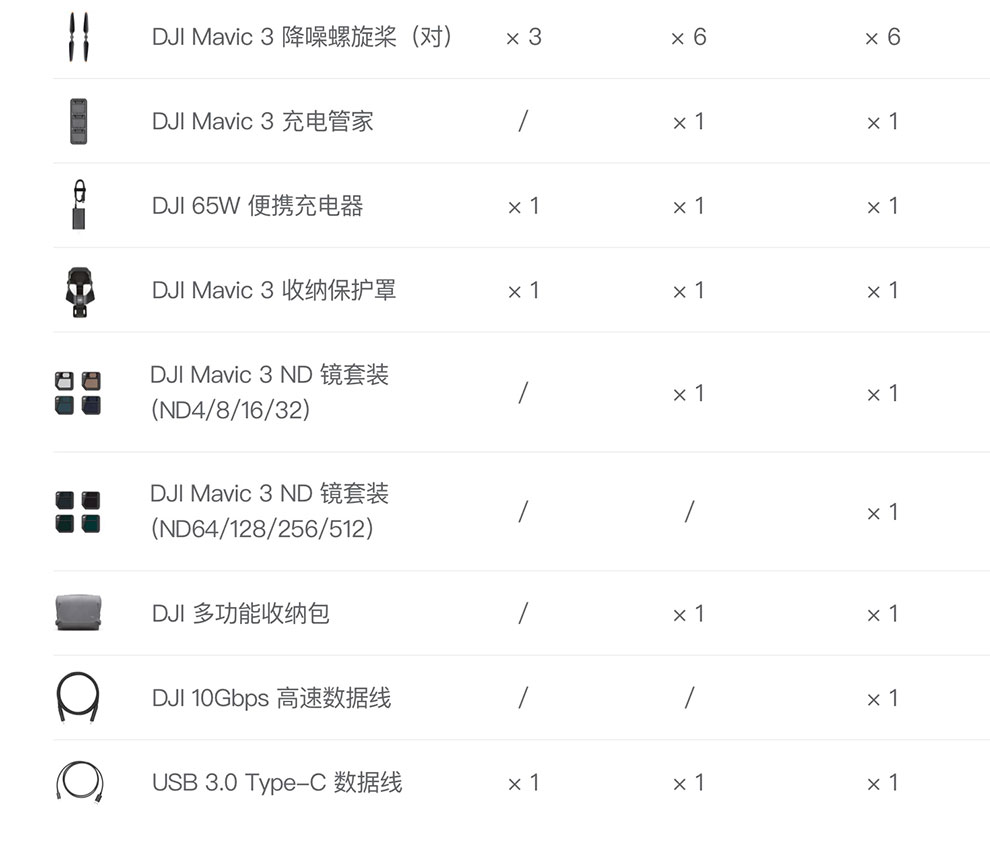Image resolution: width=990 pixels, height=842 pixels.
Task: Select the DJI multifunction bag icon
Action: coord(78,612)
